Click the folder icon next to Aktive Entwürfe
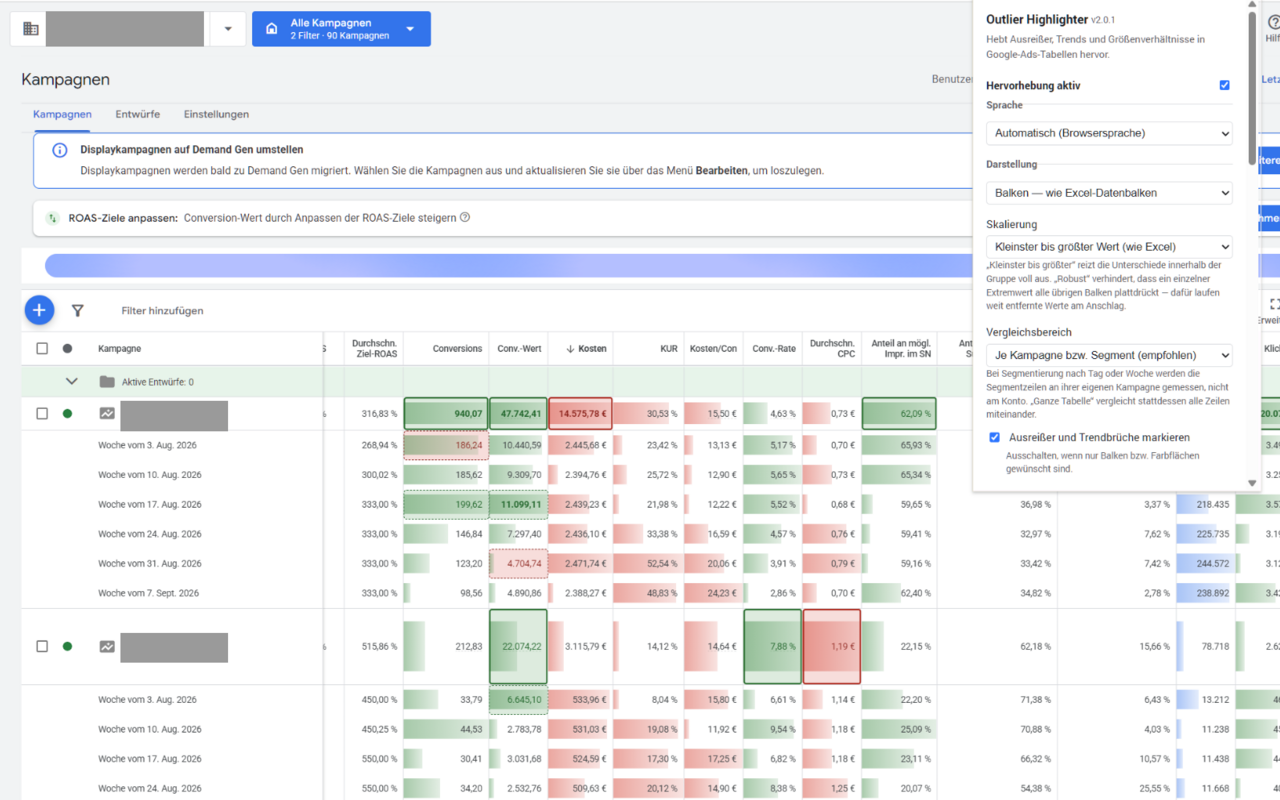 [x=107, y=382]
